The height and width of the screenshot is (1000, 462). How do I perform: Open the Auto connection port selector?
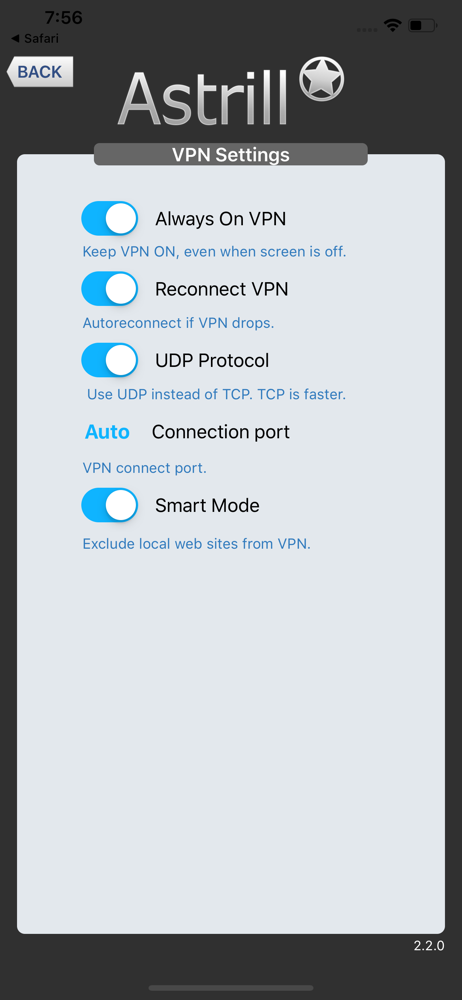point(107,432)
